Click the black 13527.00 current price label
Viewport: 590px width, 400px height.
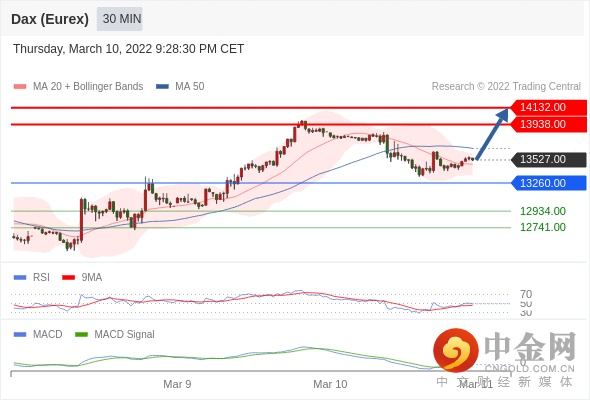pos(549,160)
